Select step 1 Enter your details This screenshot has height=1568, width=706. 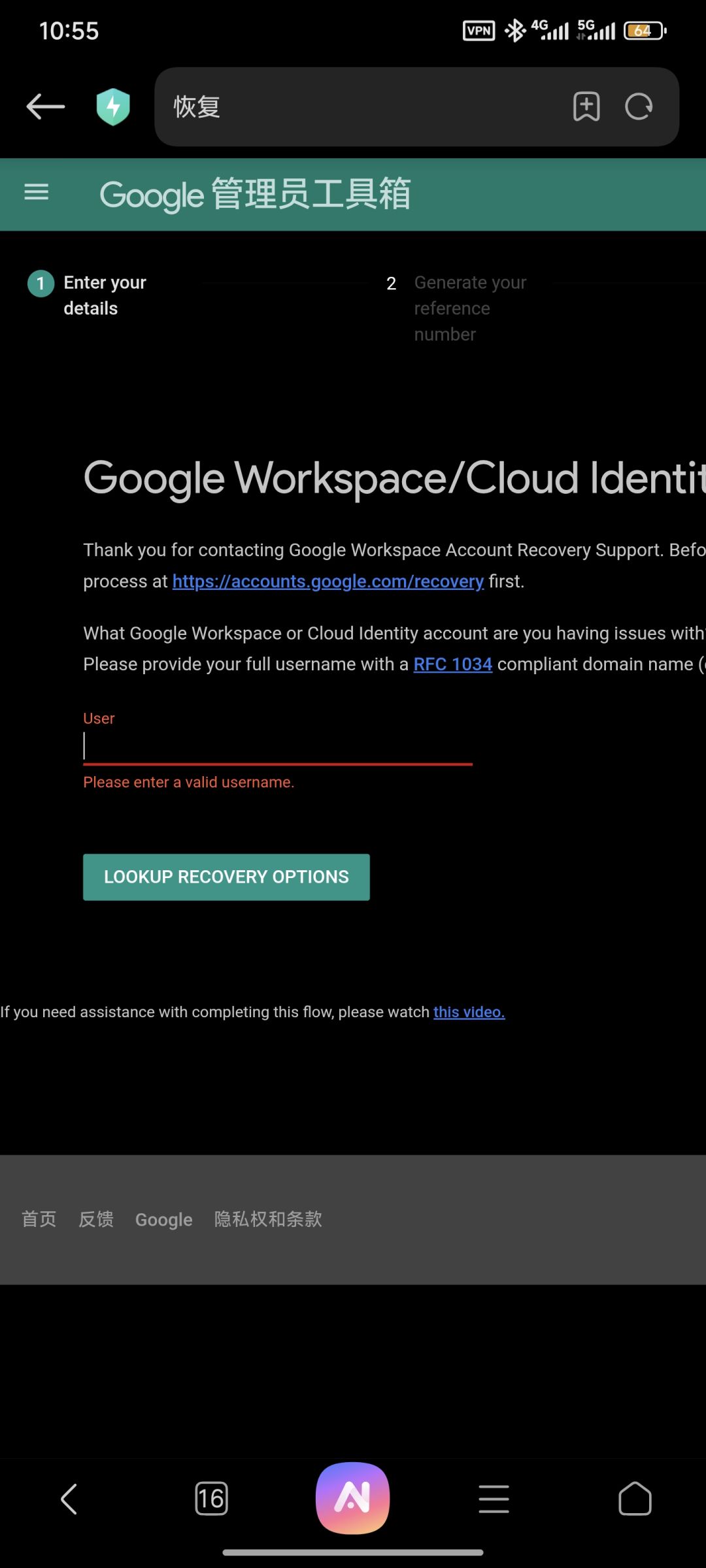(88, 295)
